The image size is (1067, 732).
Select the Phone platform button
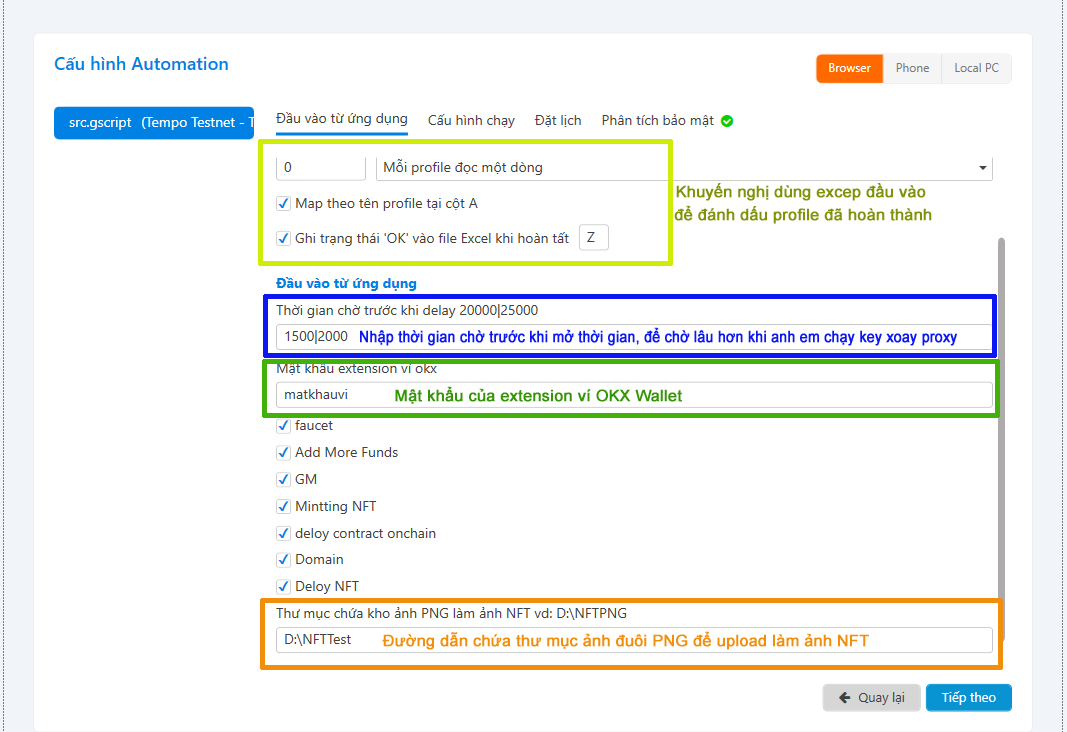(912, 68)
